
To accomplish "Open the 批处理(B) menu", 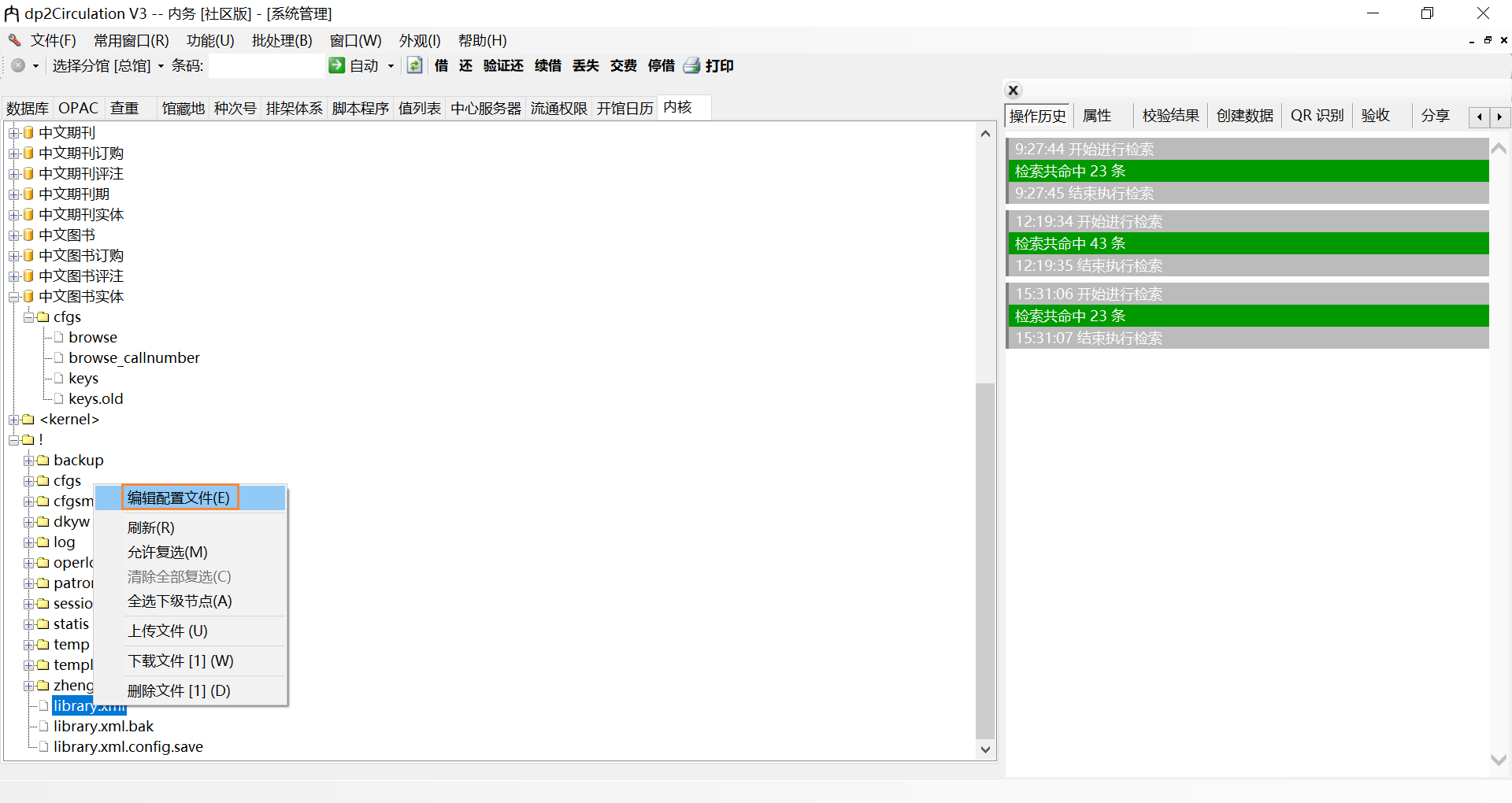I will point(282,40).
